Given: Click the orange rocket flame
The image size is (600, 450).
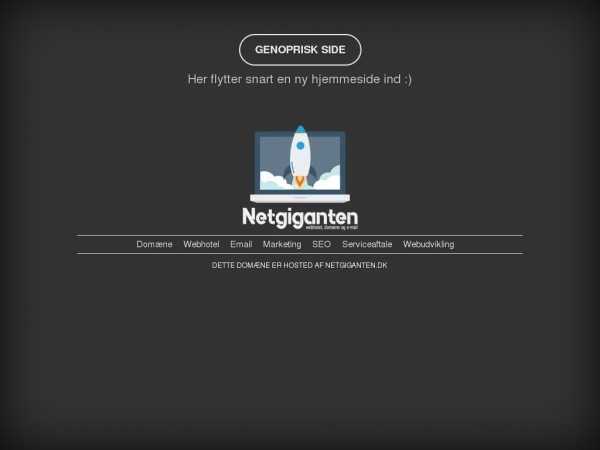Looking at the screenshot, I should 300,182.
